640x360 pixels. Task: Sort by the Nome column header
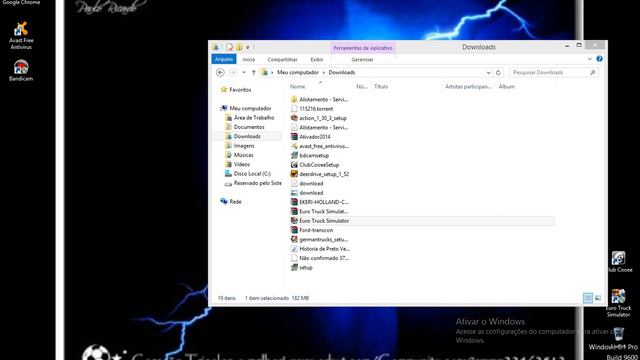[297, 87]
